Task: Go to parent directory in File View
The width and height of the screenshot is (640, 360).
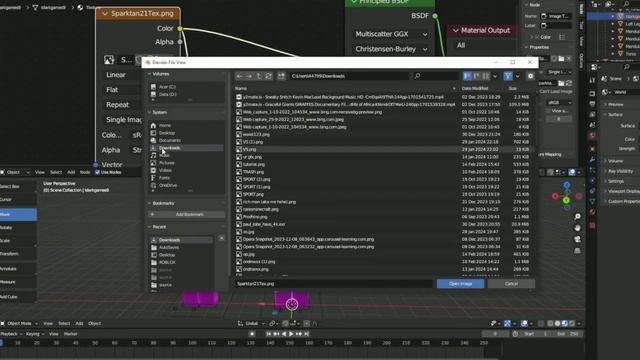Action: point(259,76)
